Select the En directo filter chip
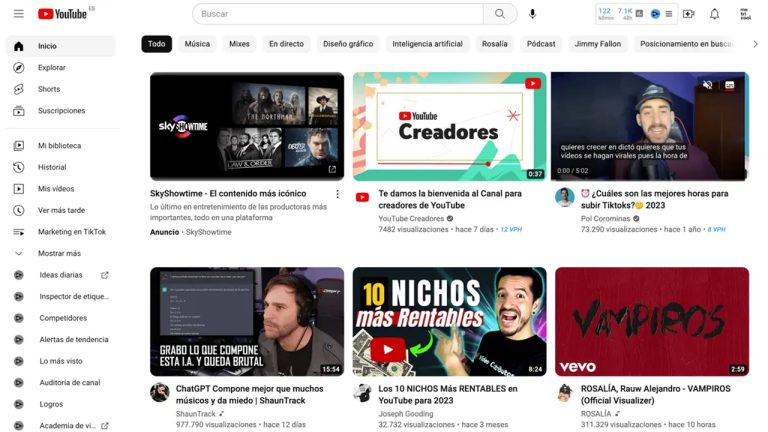The width and height of the screenshot is (768, 432). coord(287,44)
